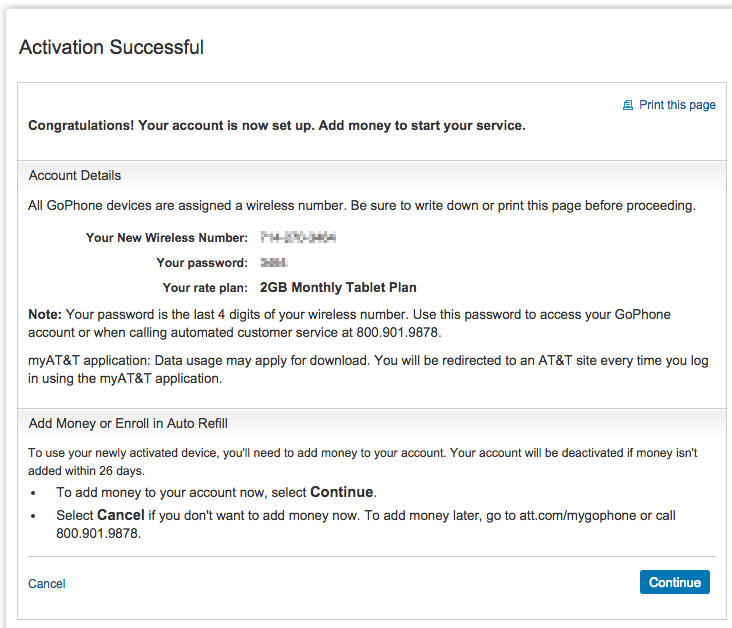Click the Your rate plan label
This screenshot has height=628, width=732.
205,288
